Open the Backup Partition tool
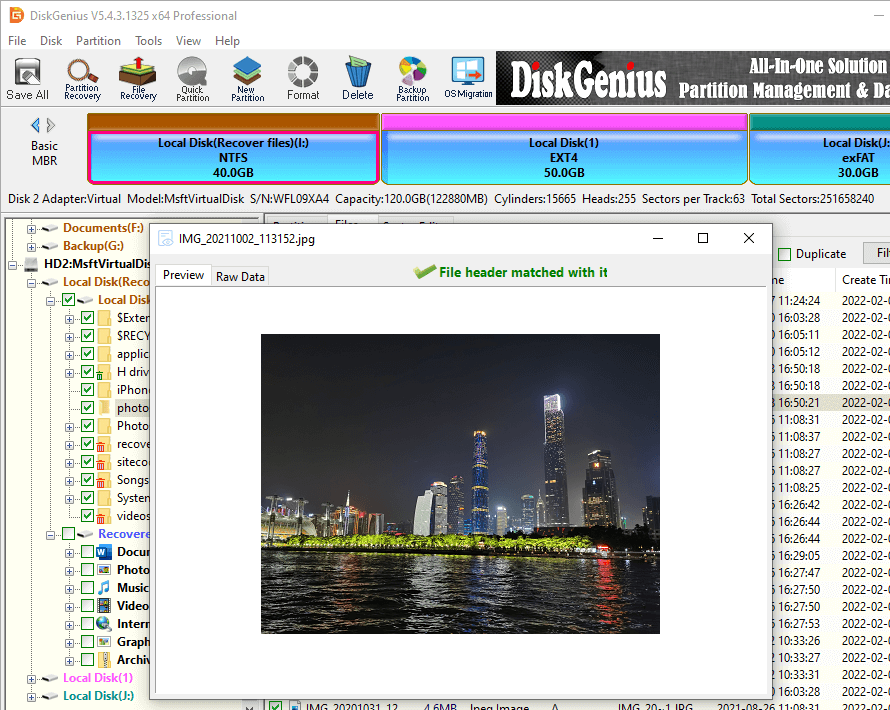The height and width of the screenshot is (710, 890). (x=412, y=78)
